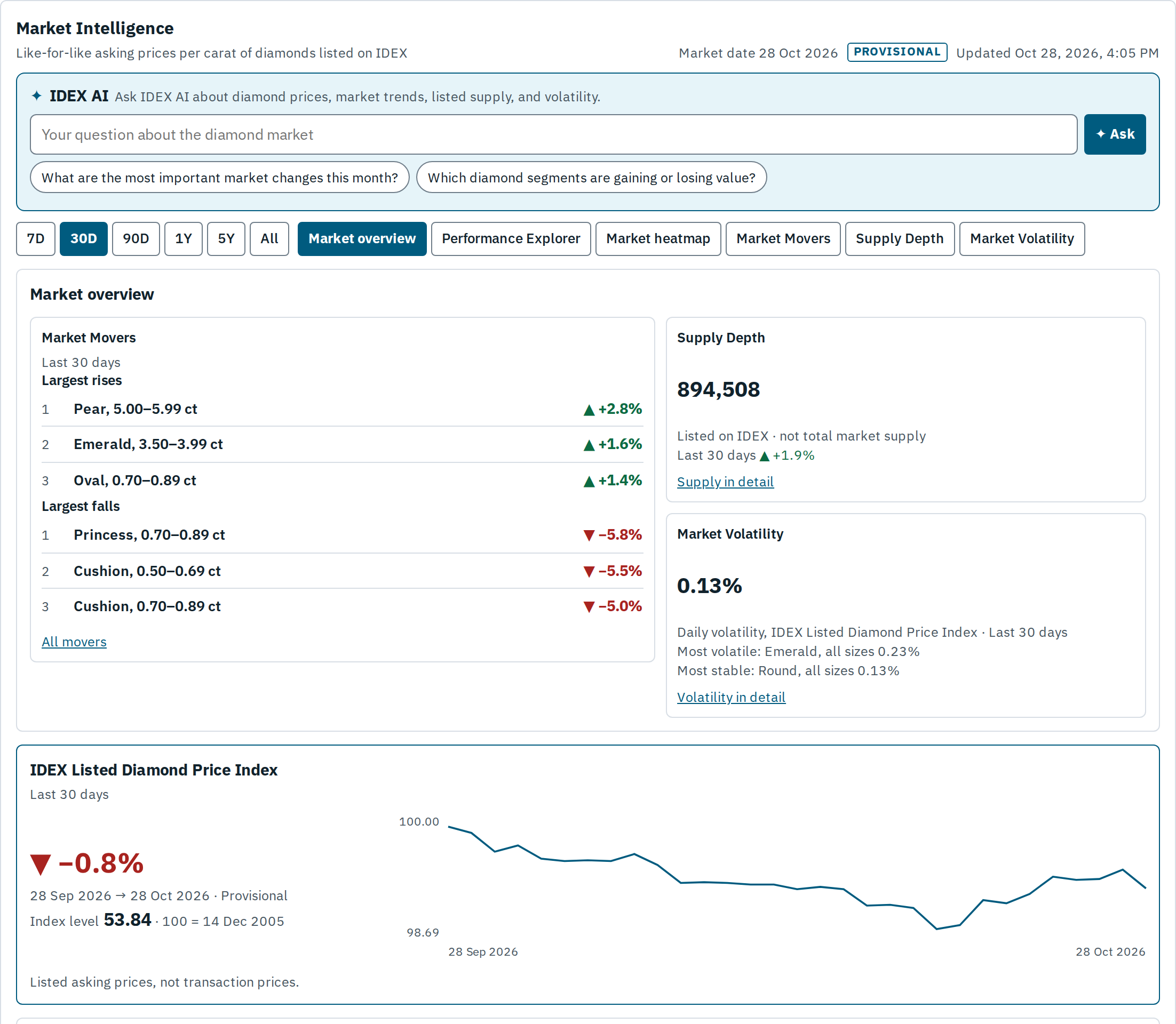
Task: Click the PROVISIONAL badge
Action: 896,52
